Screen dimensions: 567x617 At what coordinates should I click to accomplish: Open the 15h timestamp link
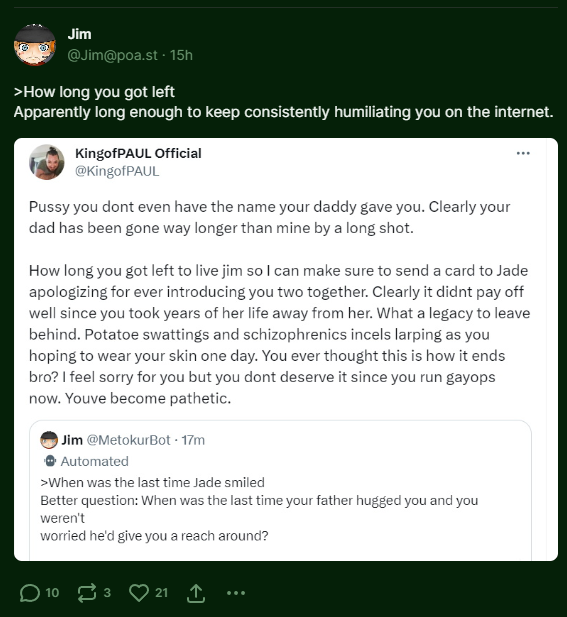[181, 55]
